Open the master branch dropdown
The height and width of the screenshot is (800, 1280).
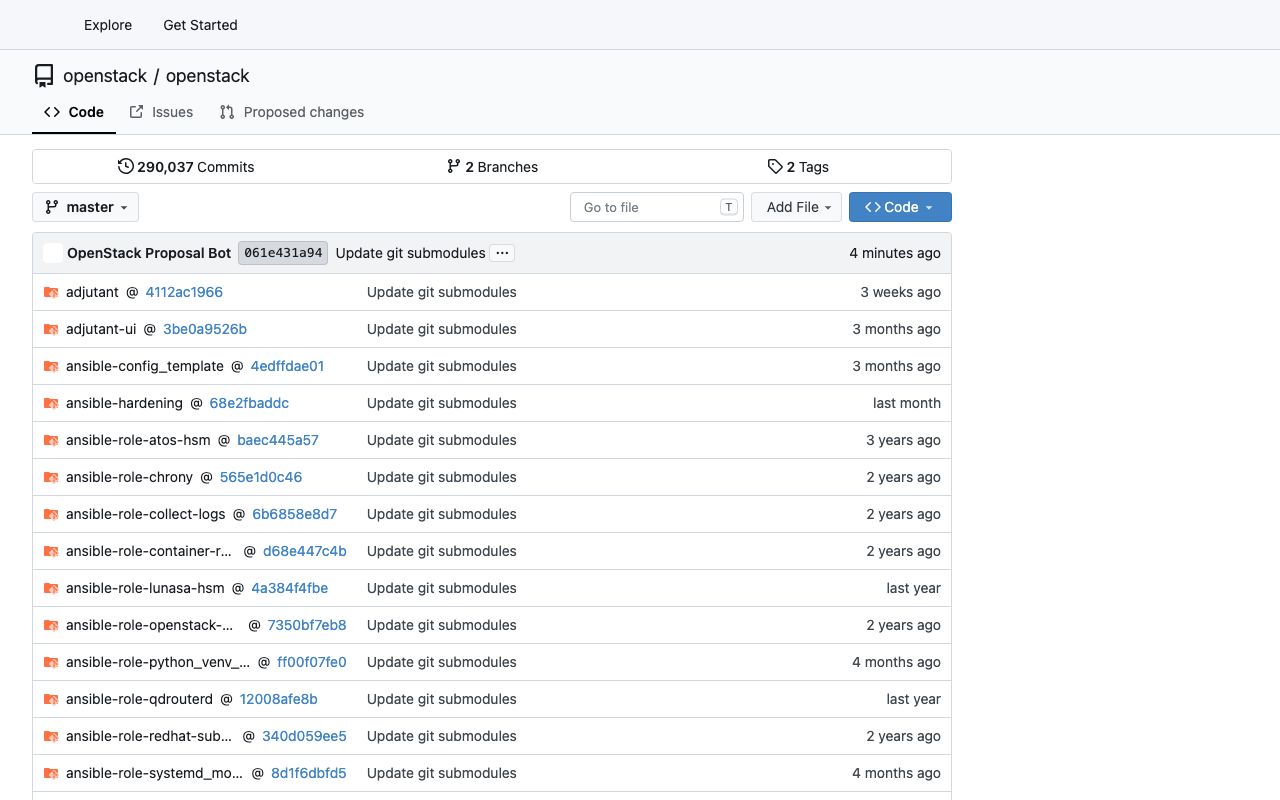tap(86, 207)
